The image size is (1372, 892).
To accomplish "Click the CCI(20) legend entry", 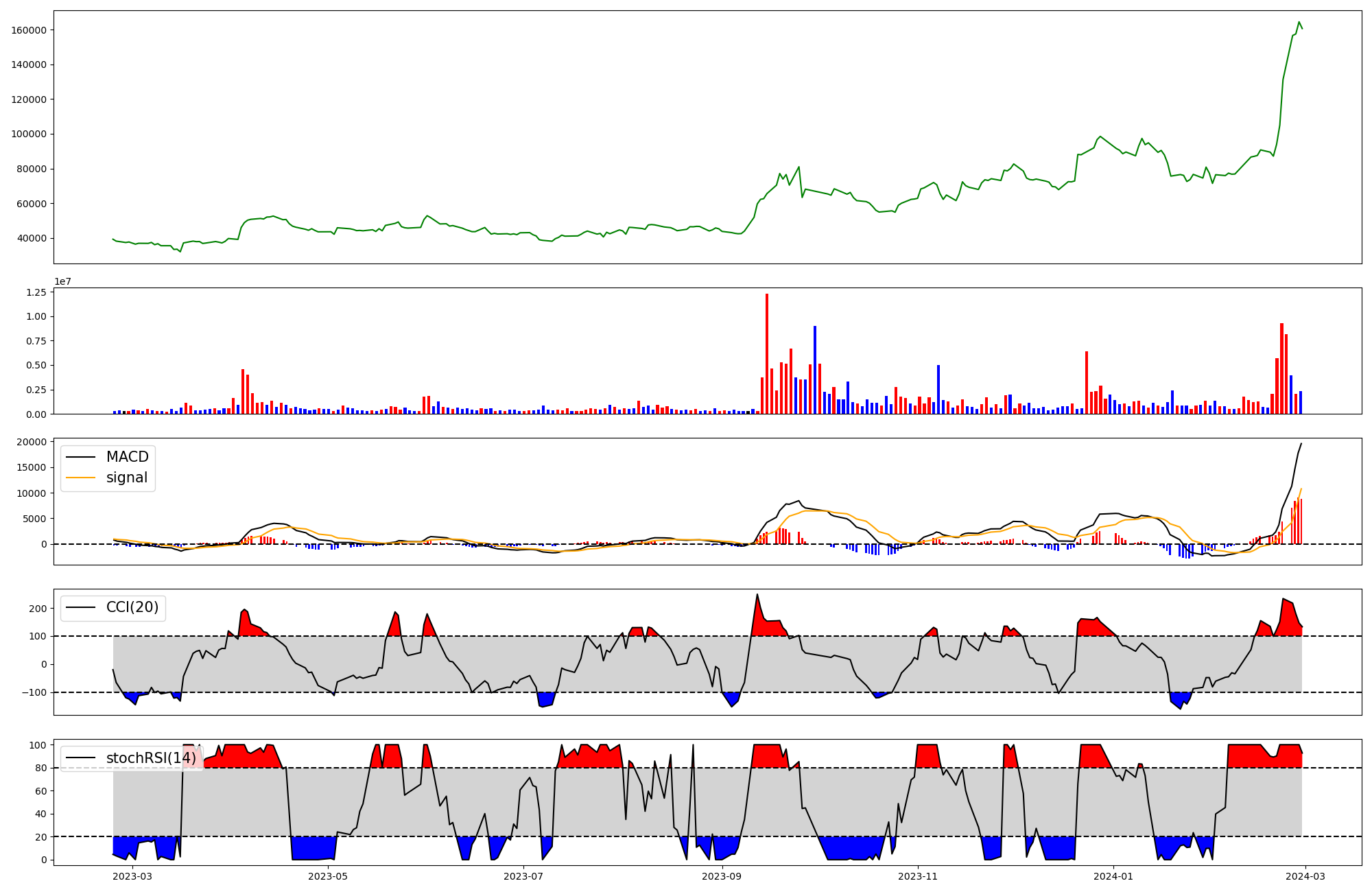I will [x=132, y=607].
